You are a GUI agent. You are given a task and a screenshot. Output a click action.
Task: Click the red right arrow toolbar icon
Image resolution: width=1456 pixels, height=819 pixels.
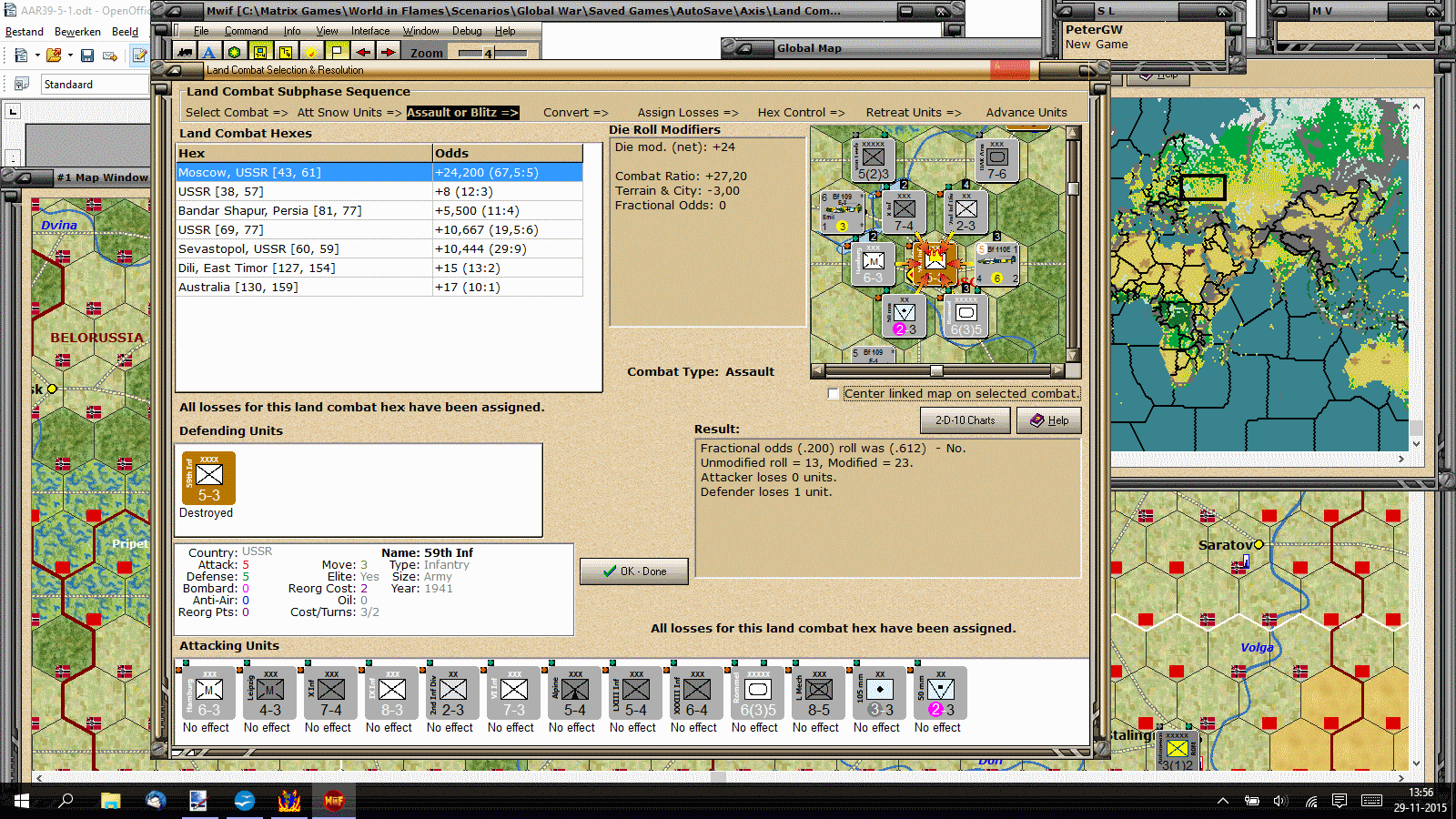pos(388,53)
